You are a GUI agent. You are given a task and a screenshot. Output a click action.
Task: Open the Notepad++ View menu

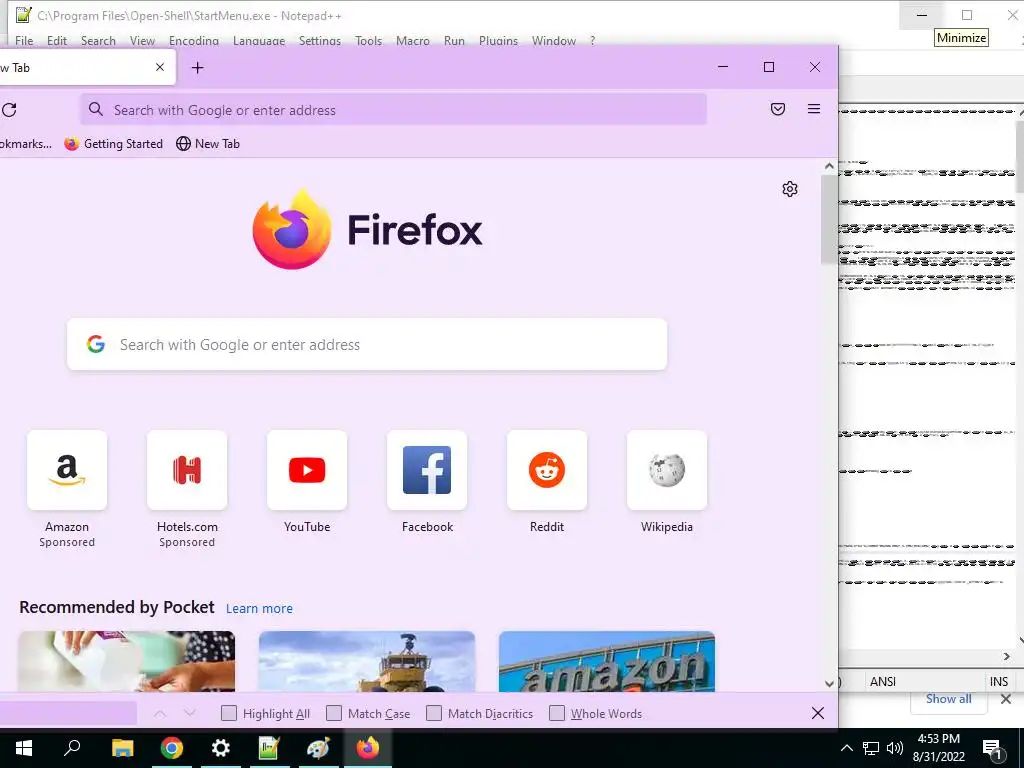pos(142,40)
